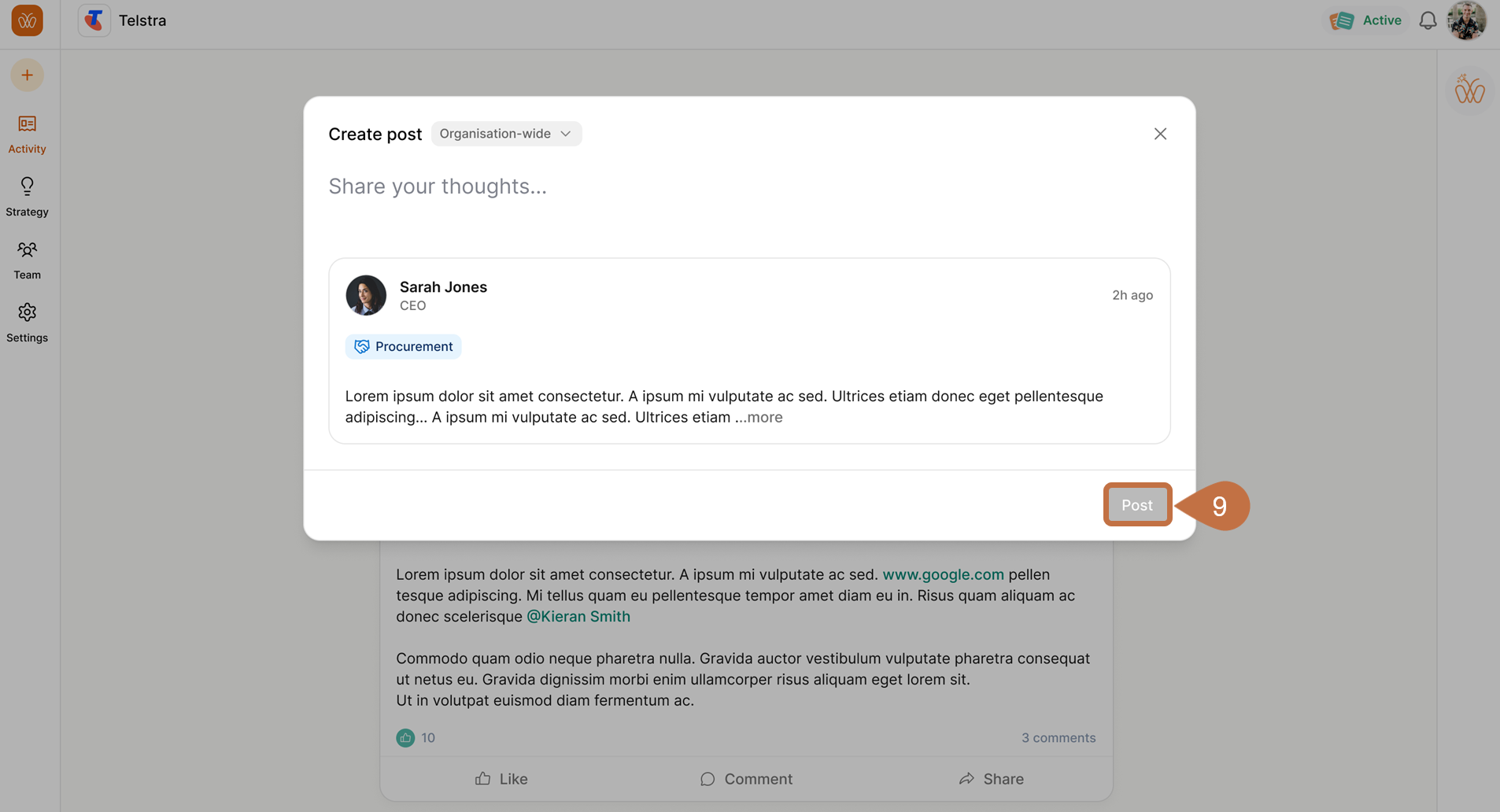Expand the Organisation-wide audience dropdown
This screenshot has height=812, width=1500.
[x=506, y=134]
